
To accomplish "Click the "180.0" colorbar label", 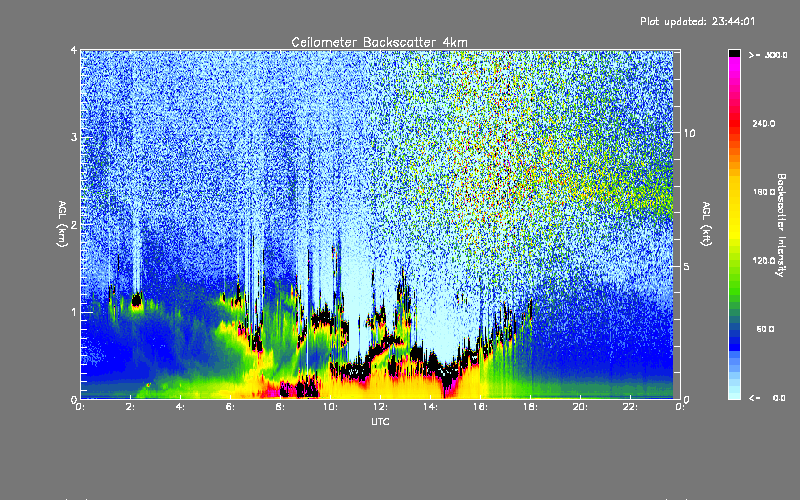I will point(764,192).
